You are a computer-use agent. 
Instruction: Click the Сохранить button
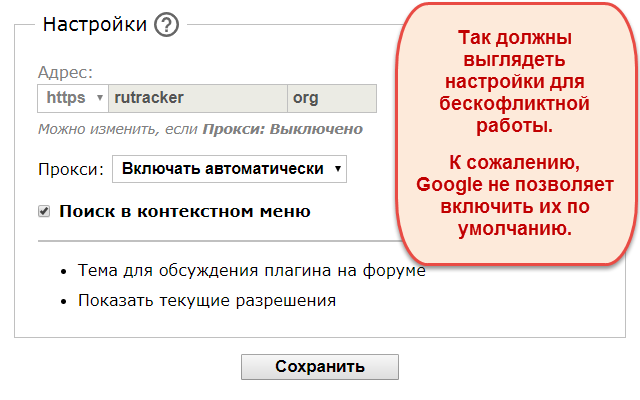click(320, 367)
